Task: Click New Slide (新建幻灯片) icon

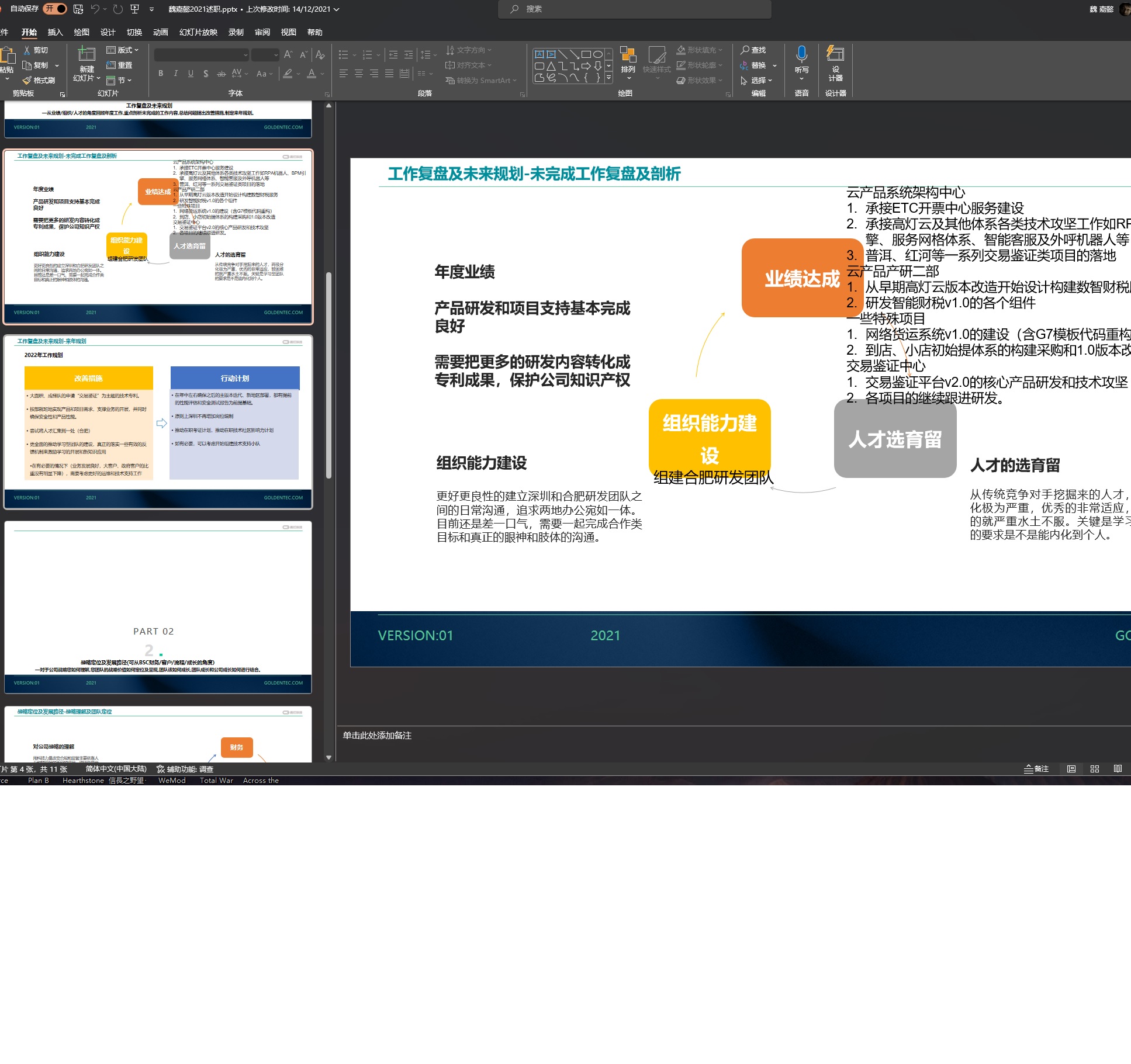Action: 87,54
